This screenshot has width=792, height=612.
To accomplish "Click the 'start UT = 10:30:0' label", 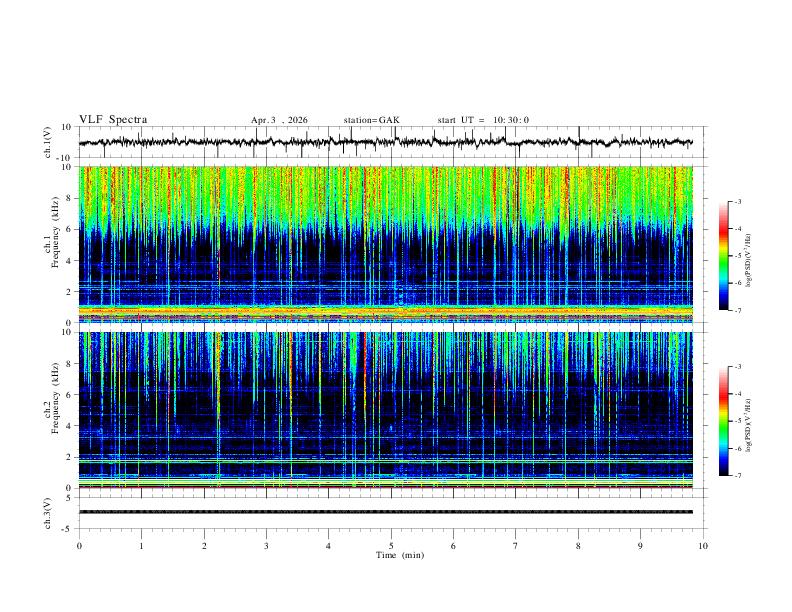I will click(x=483, y=120).
